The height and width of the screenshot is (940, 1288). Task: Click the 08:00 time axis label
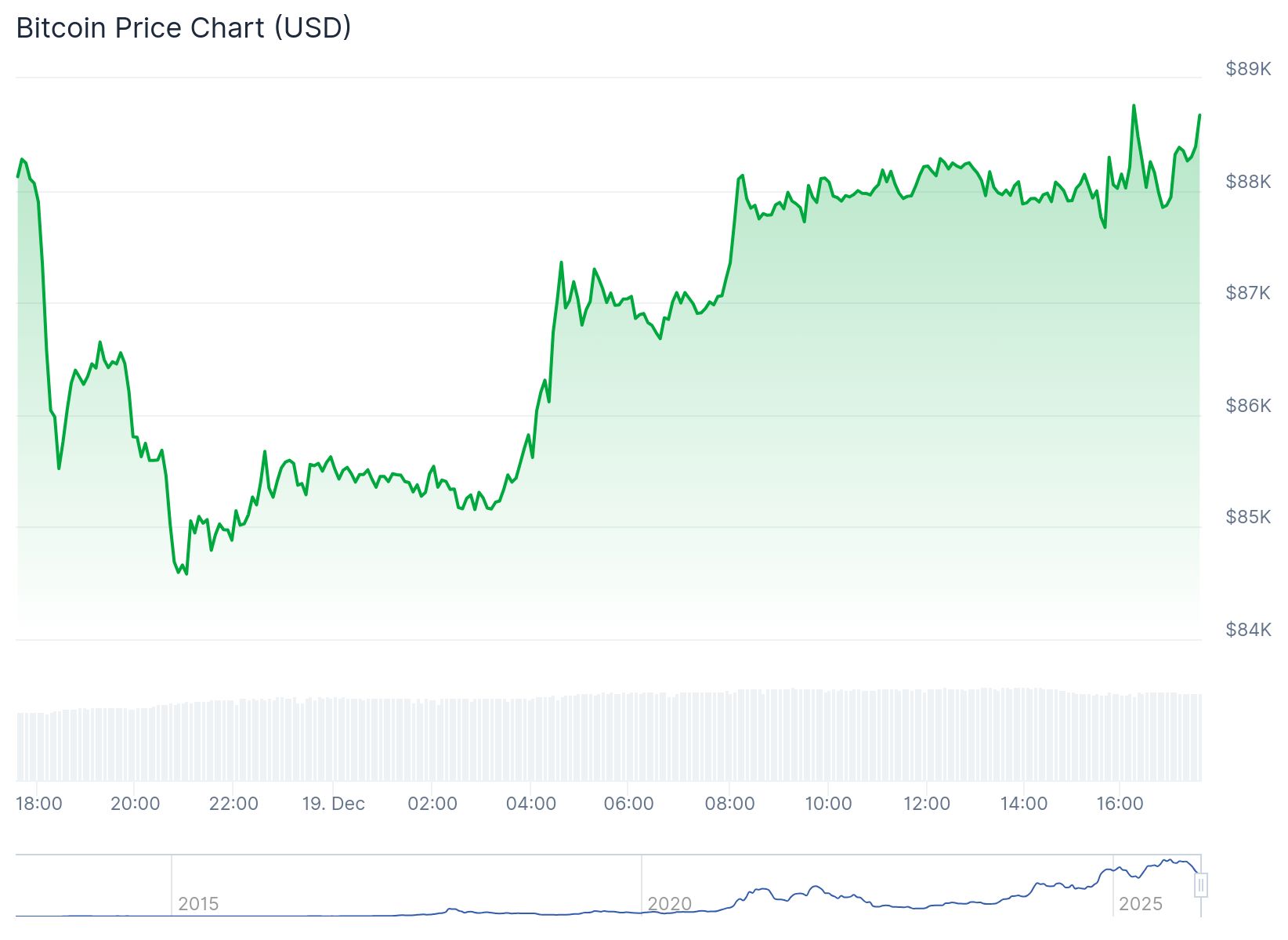(x=729, y=804)
